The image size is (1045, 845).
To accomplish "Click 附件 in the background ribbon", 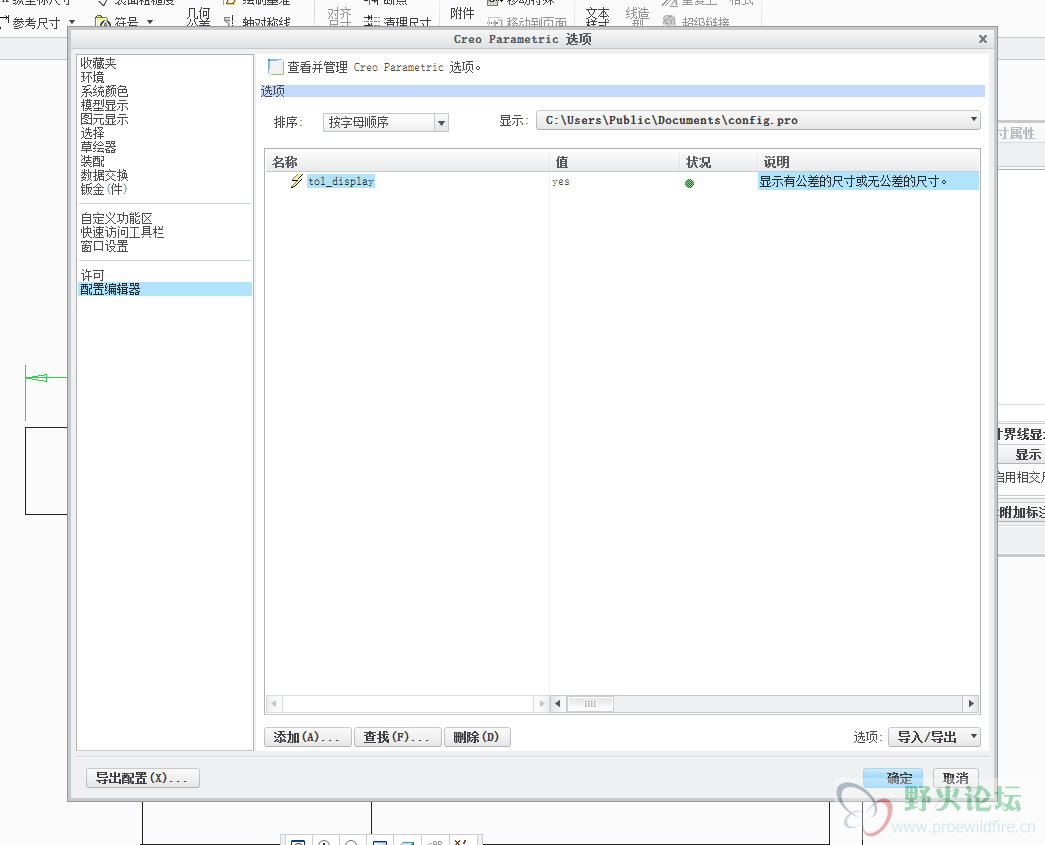I will (x=463, y=13).
